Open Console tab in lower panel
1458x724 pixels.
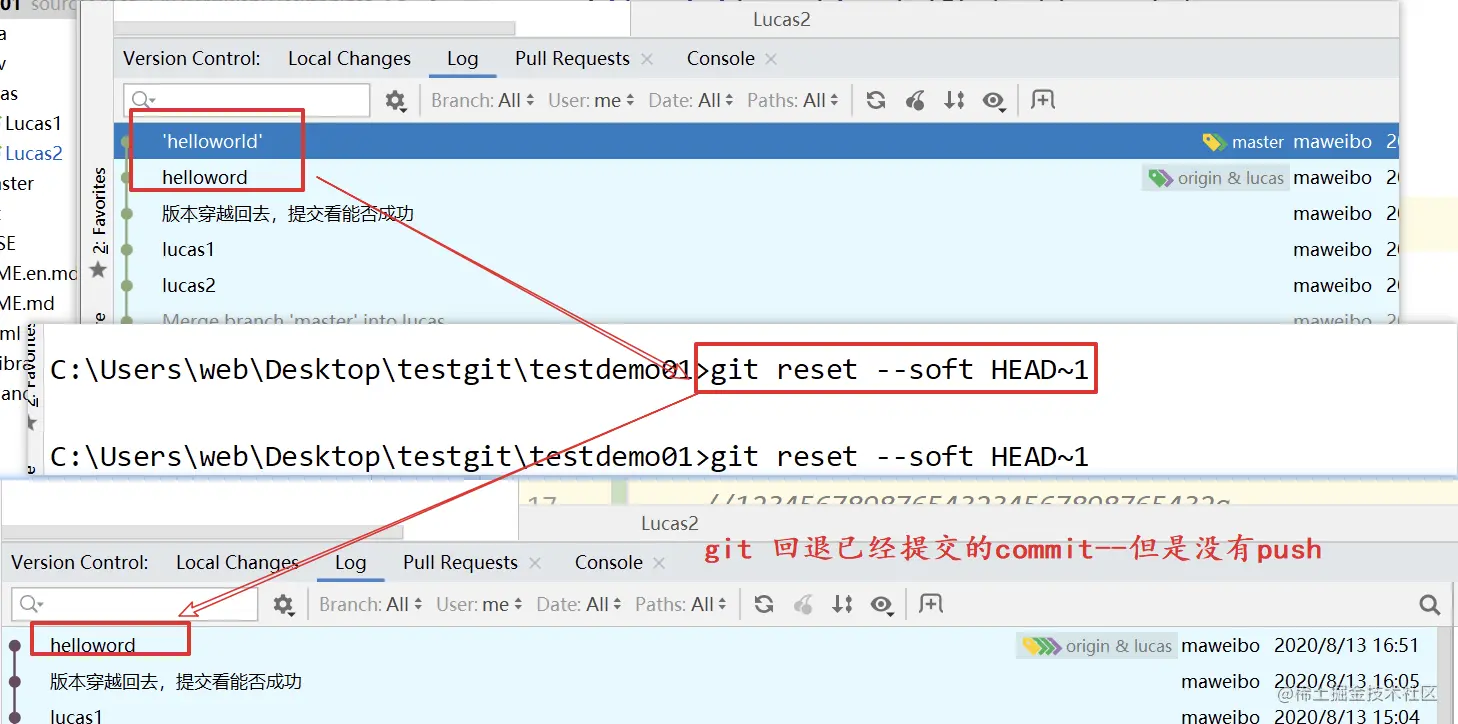pyautogui.click(x=608, y=563)
